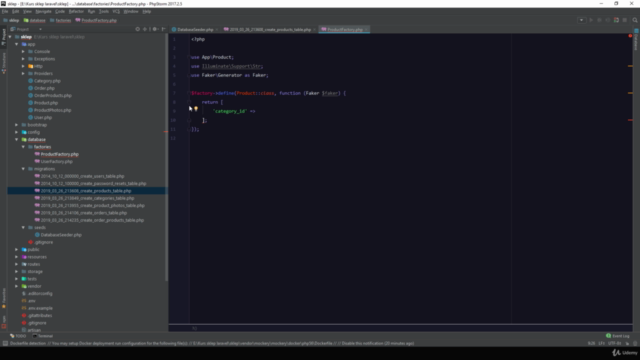Select User.php in the project tree
The height and width of the screenshot is (360, 640).
40,118
